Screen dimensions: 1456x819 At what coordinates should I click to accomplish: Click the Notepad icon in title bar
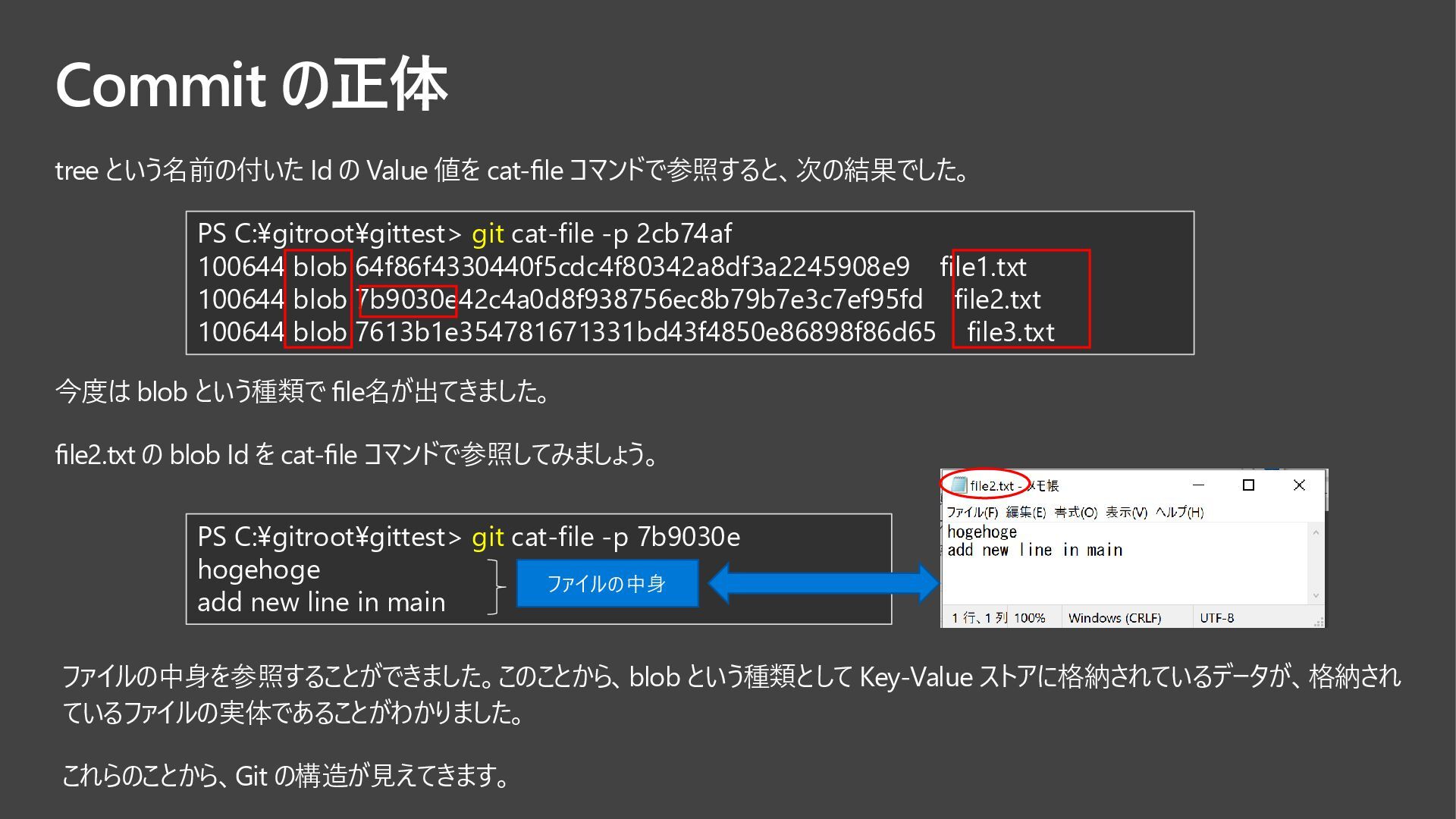(959, 485)
